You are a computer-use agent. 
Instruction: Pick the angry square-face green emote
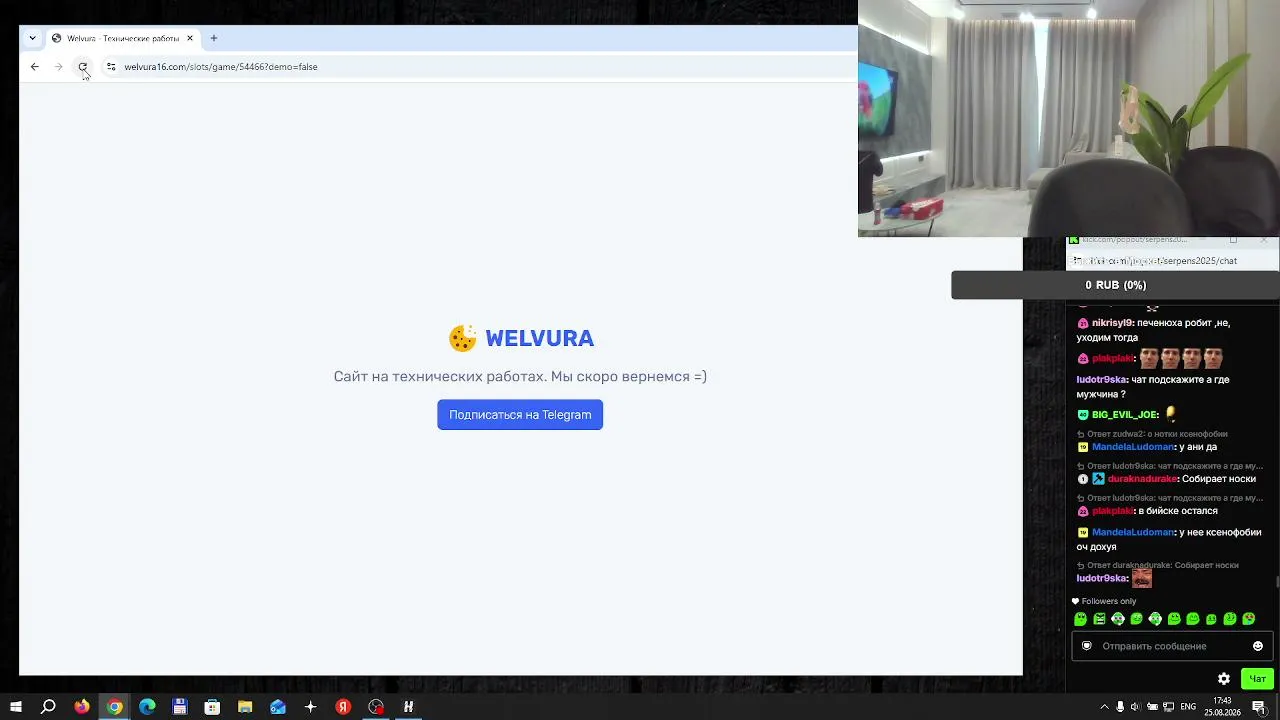[x=1099, y=619]
